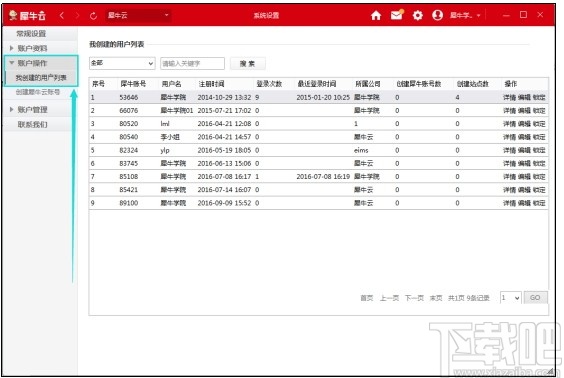Select user name 犀牛学院01 cell
This screenshot has height=378, width=564.
click(x=177, y=110)
